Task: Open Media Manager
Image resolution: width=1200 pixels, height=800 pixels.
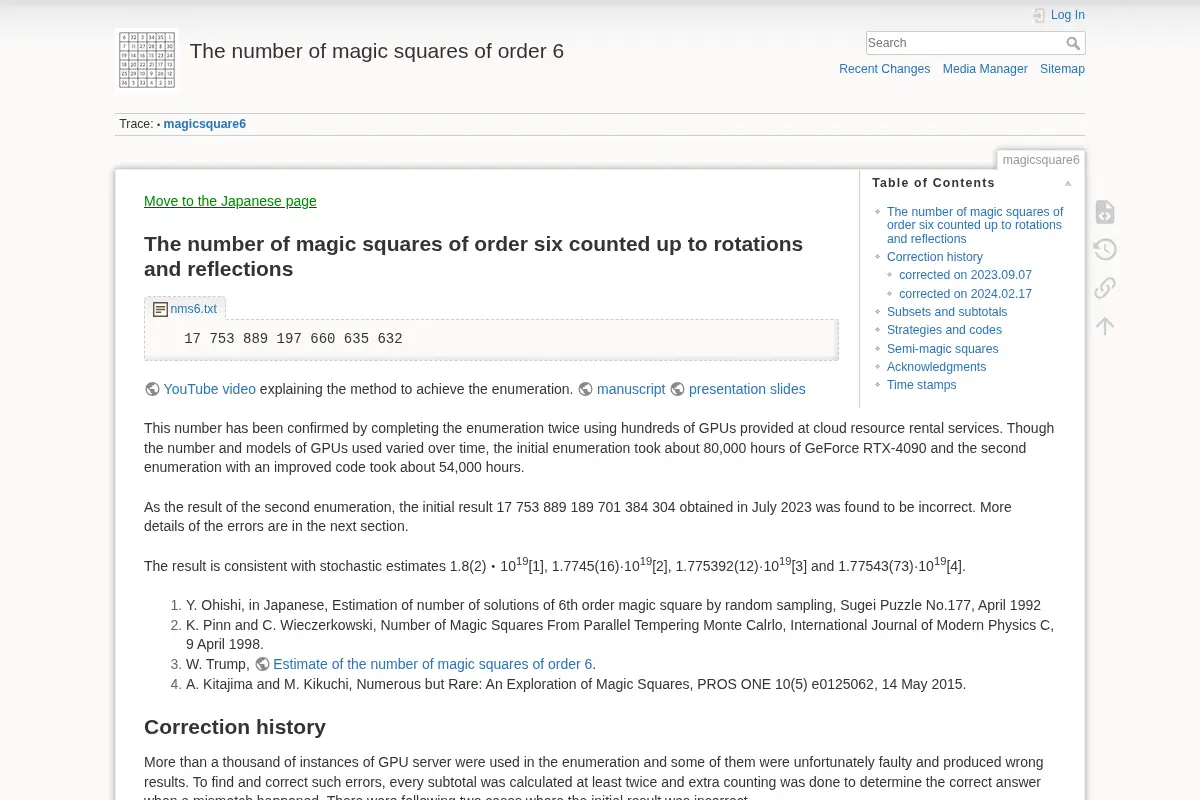Action: 985,69
